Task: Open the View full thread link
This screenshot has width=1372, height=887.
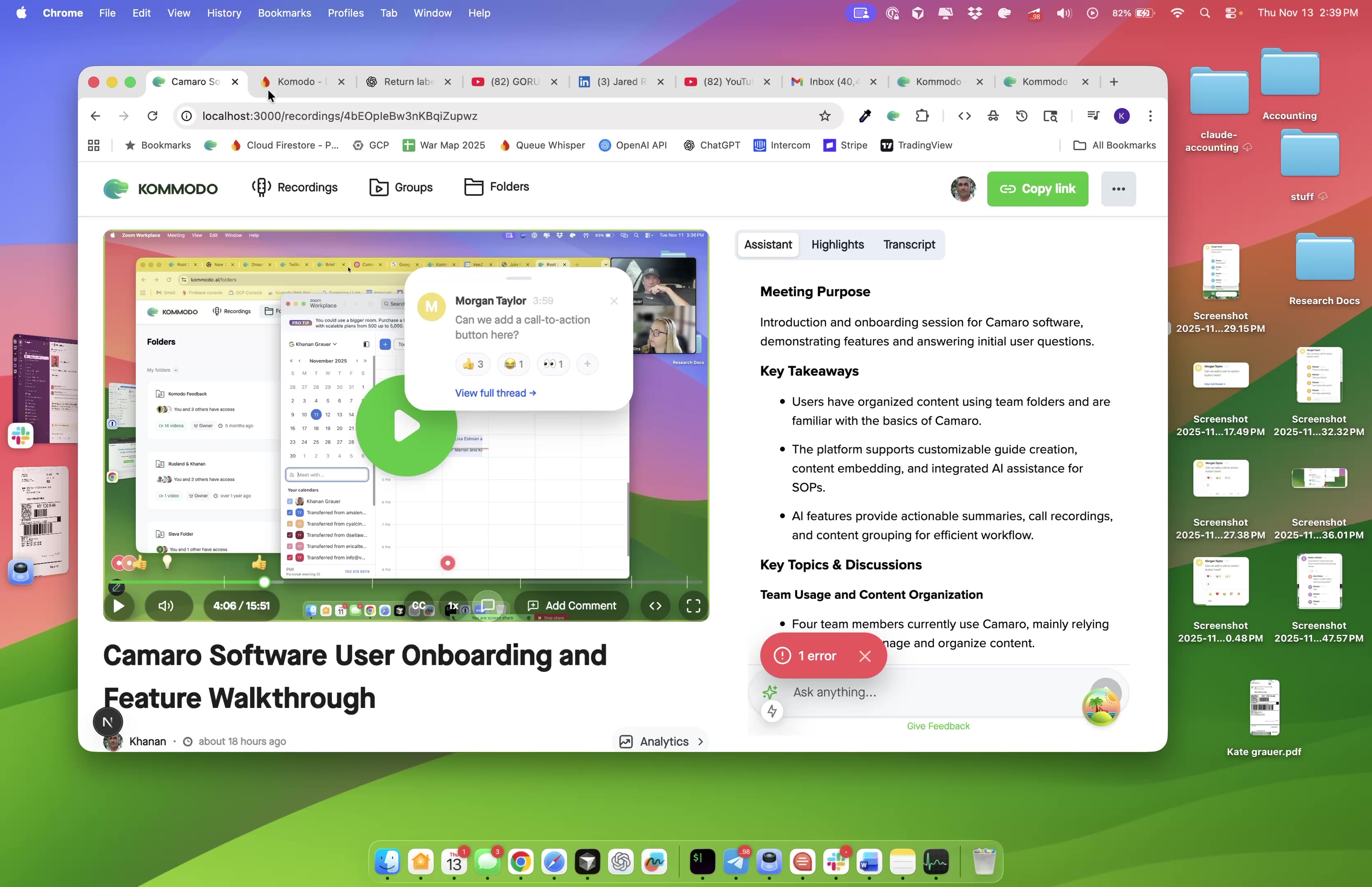Action: (495, 393)
